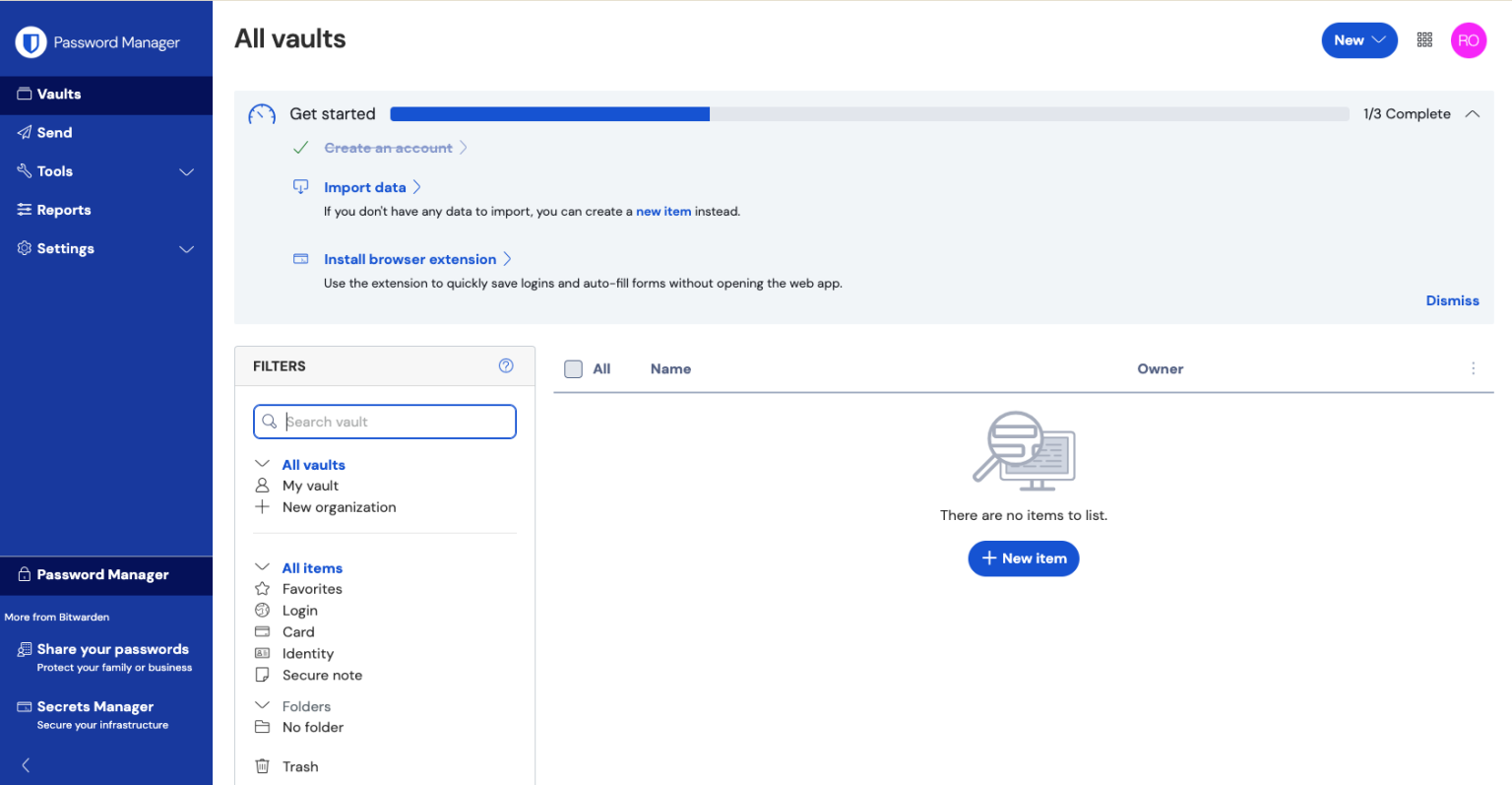Collapse the Get started panel
Image resolution: width=1512 pixels, height=785 pixels.
(1472, 114)
